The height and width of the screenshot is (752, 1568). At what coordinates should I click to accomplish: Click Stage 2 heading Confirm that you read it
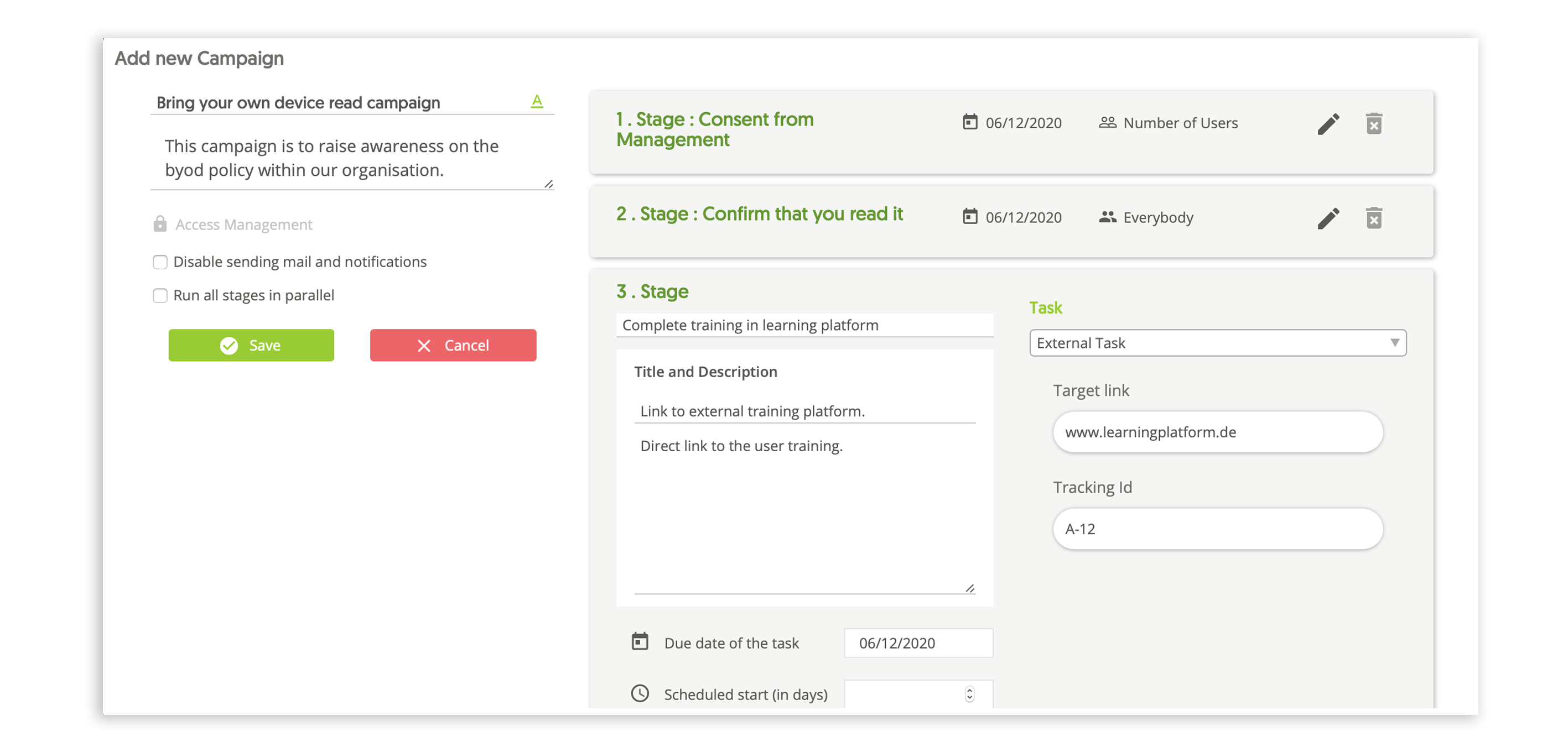759,214
